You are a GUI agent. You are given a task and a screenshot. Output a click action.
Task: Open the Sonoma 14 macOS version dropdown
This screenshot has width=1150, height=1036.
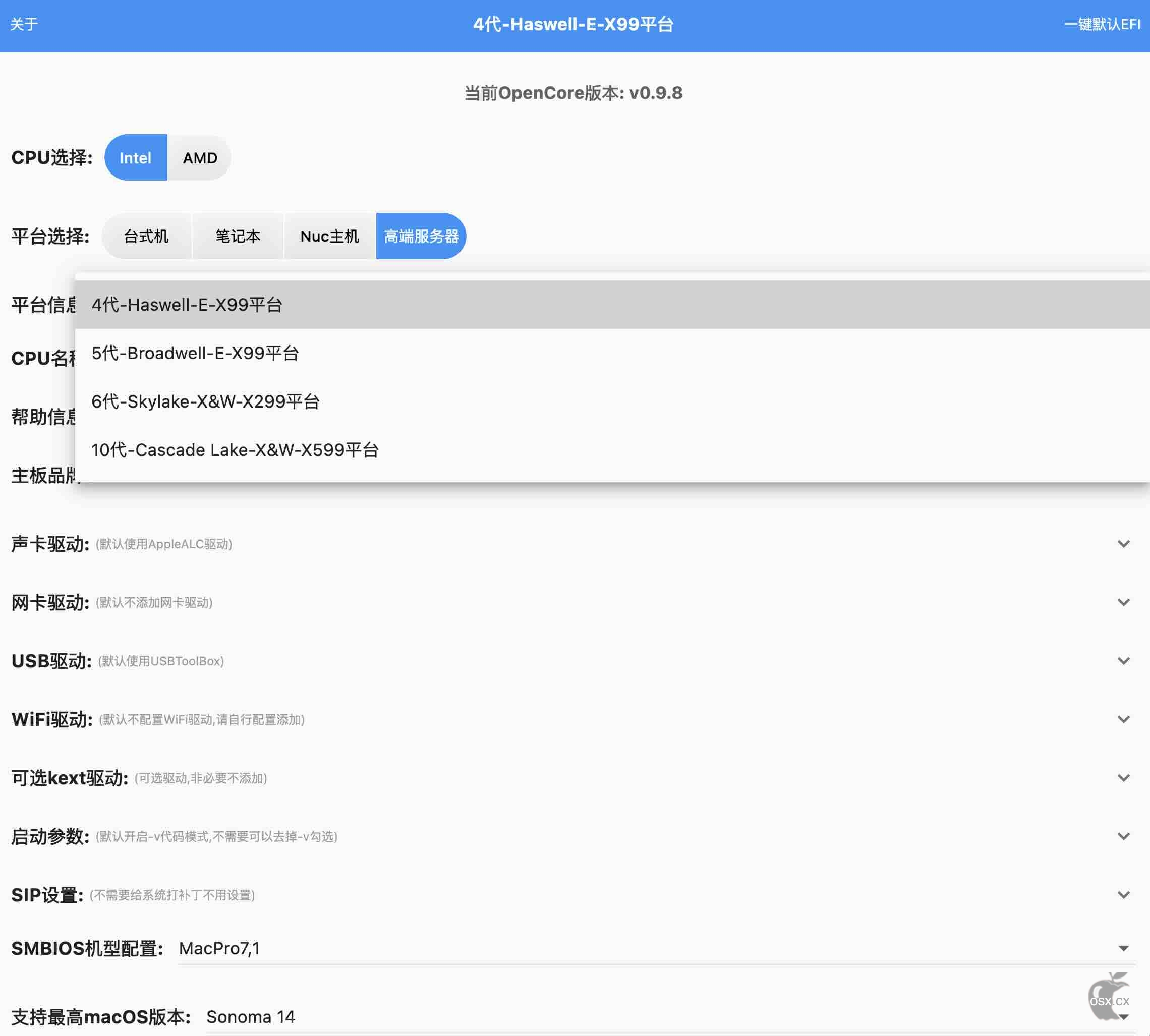(670, 1017)
